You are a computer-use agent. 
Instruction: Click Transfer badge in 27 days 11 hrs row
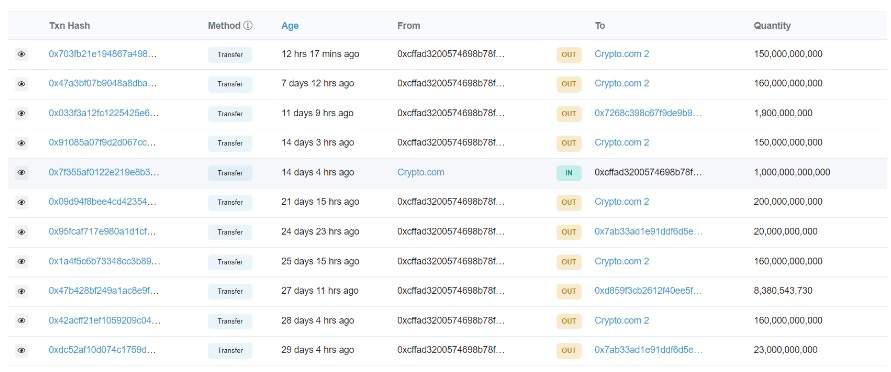click(230, 291)
